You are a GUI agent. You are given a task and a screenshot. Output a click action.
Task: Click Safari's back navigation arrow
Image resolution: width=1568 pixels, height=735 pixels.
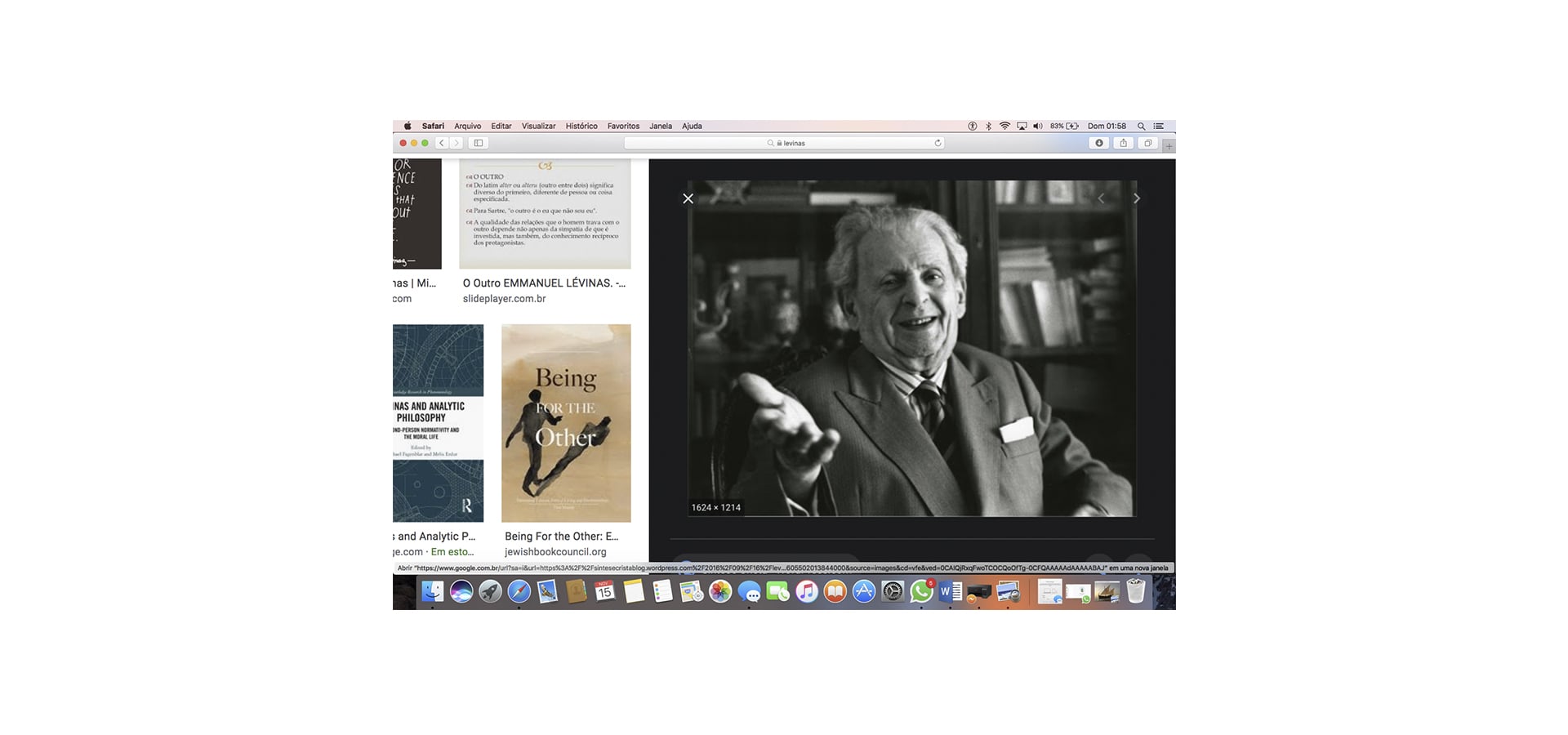coord(442,143)
